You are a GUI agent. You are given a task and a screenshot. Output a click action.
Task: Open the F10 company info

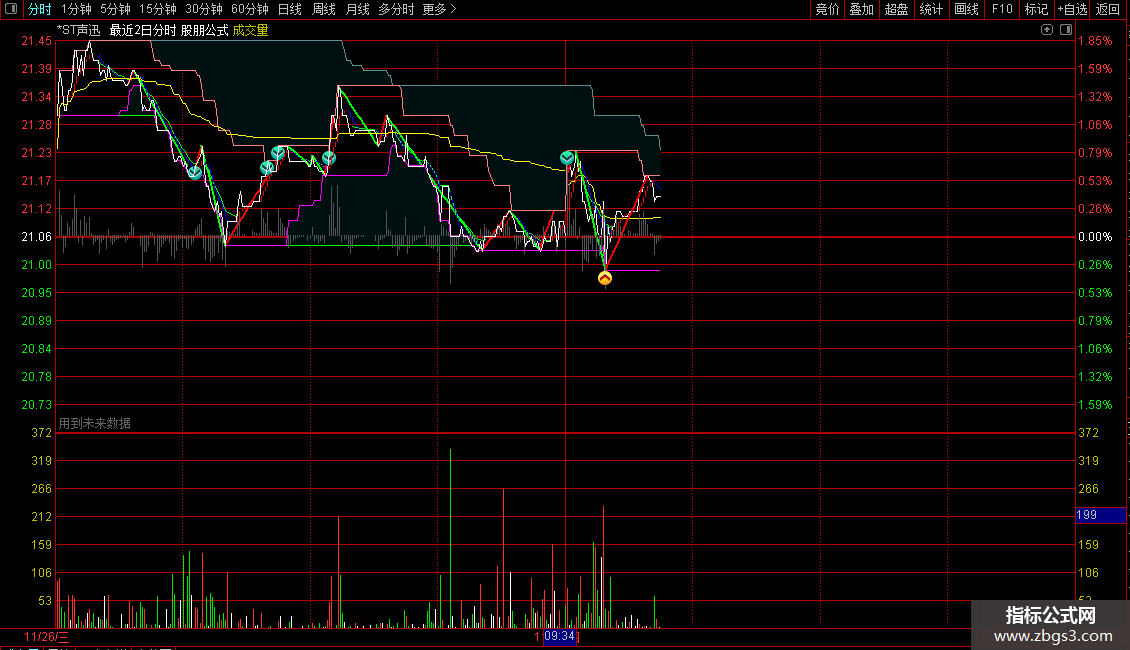(x=1002, y=9)
